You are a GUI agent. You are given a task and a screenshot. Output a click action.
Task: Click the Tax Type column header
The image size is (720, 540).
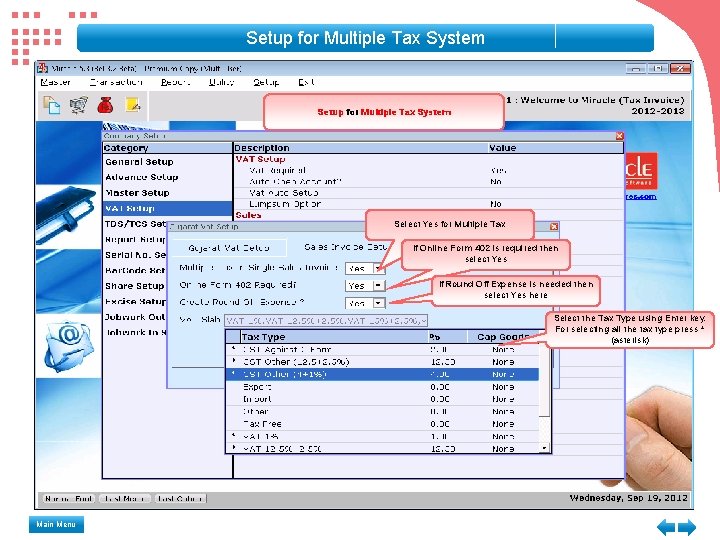point(334,337)
